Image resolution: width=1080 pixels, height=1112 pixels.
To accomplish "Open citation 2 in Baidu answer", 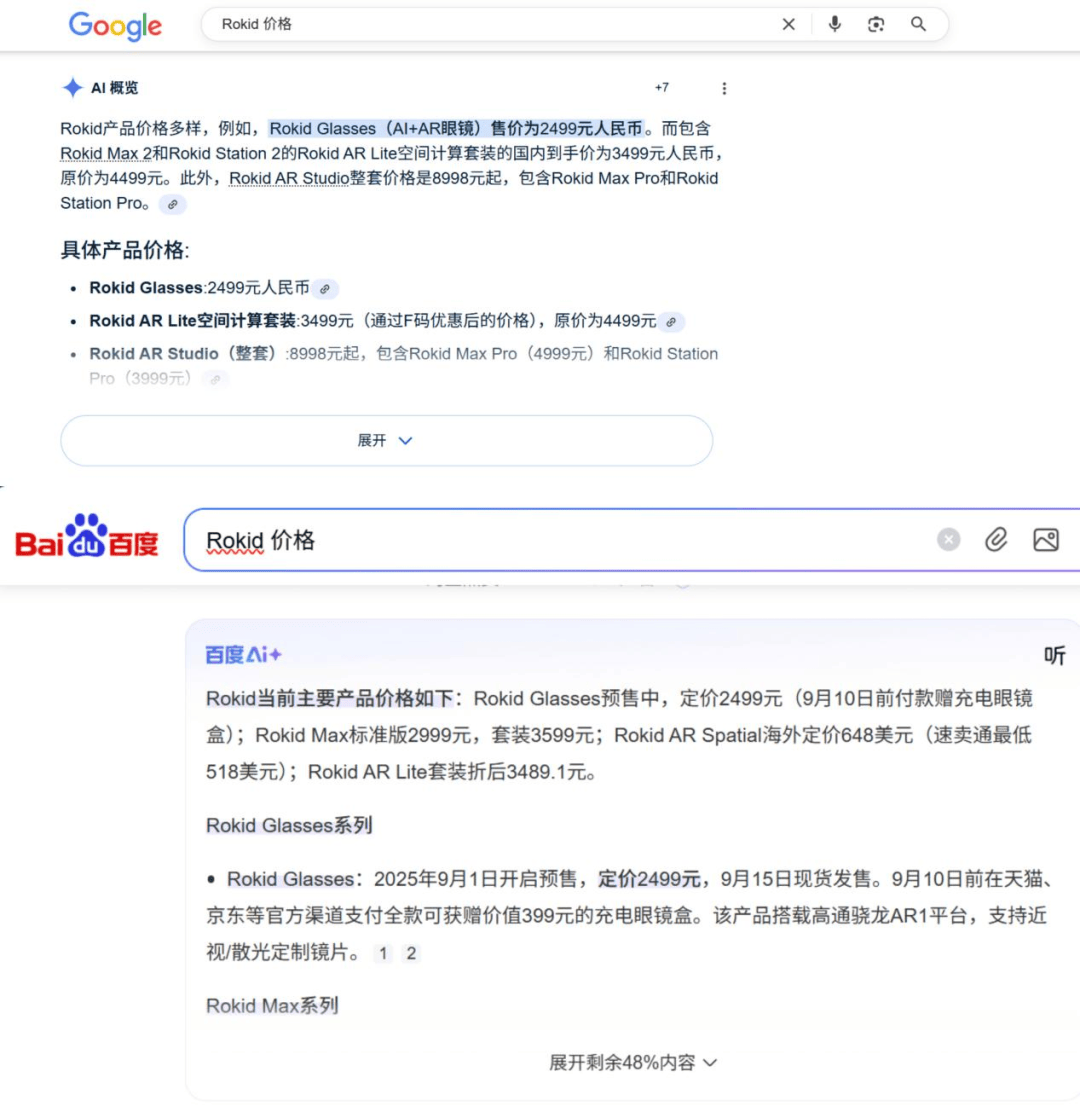I will point(411,953).
